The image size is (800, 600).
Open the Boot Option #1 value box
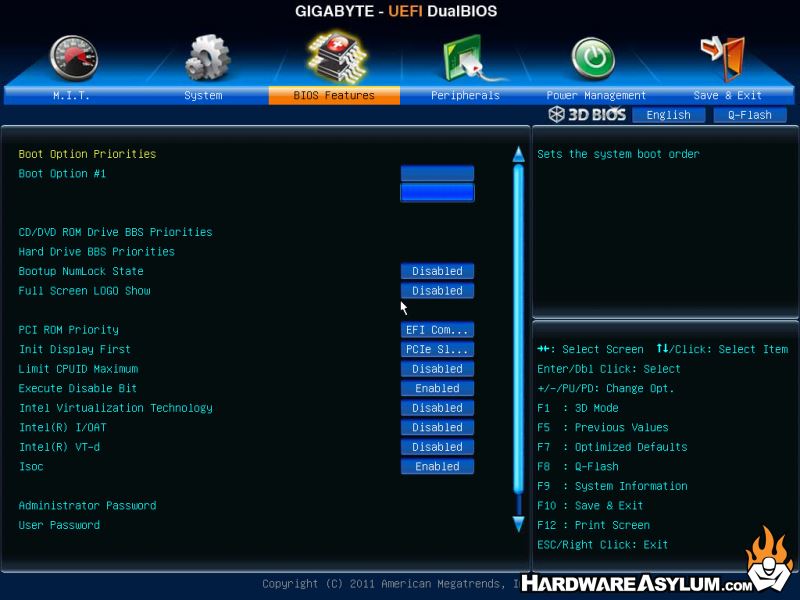437,173
